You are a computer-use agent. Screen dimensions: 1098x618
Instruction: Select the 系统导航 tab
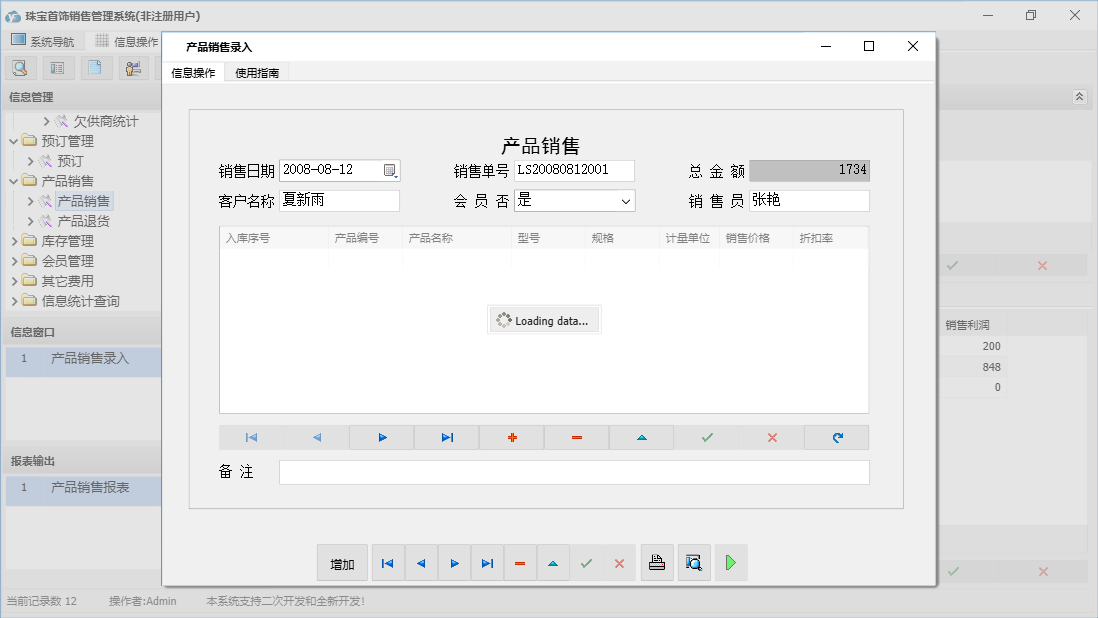43,42
